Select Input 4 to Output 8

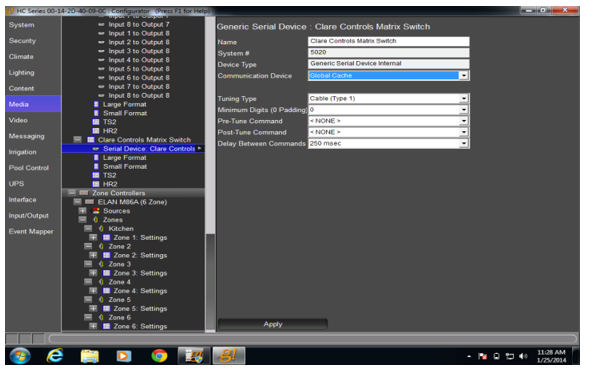[x=139, y=60]
